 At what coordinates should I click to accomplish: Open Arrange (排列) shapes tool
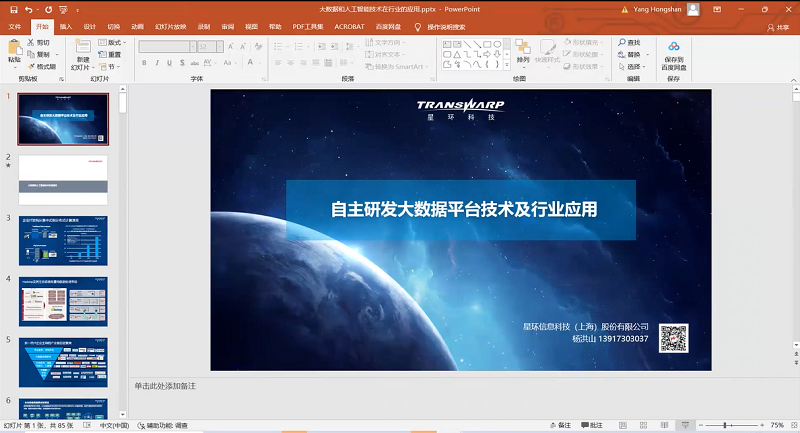pyautogui.click(x=523, y=50)
